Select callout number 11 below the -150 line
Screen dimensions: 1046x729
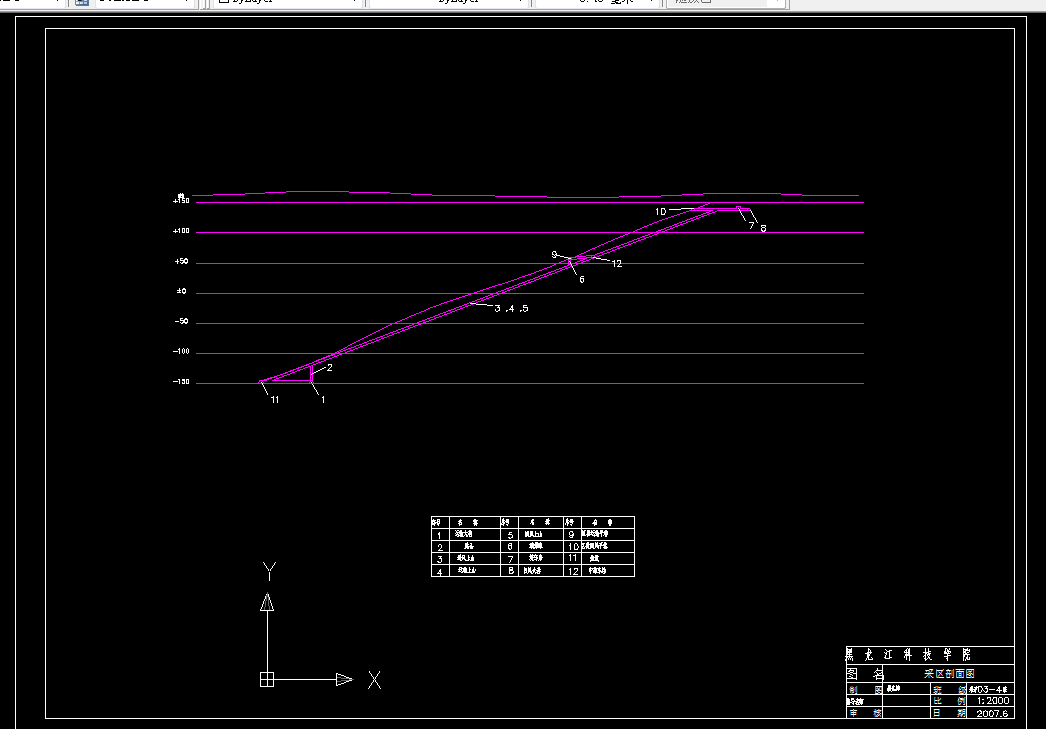click(x=275, y=400)
